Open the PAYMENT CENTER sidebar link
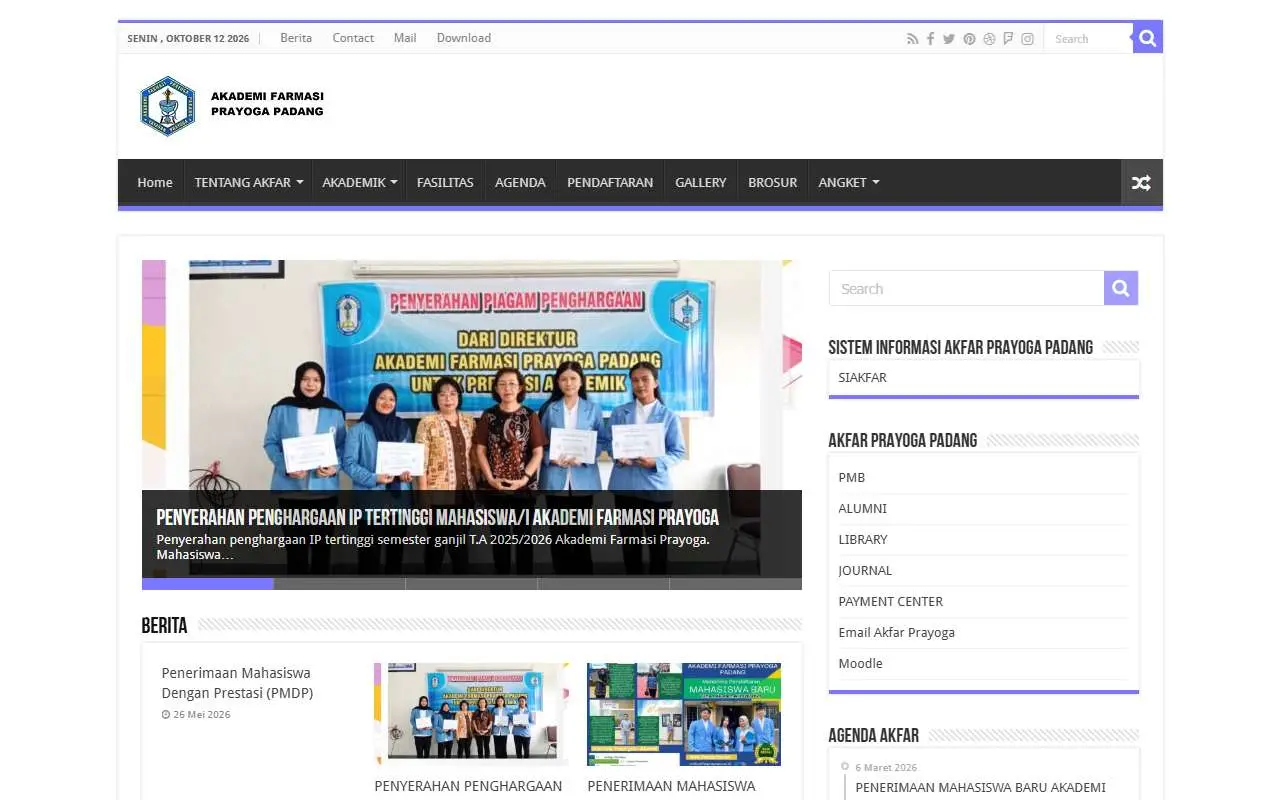This screenshot has height=800, width=1280. pos(891,602)
